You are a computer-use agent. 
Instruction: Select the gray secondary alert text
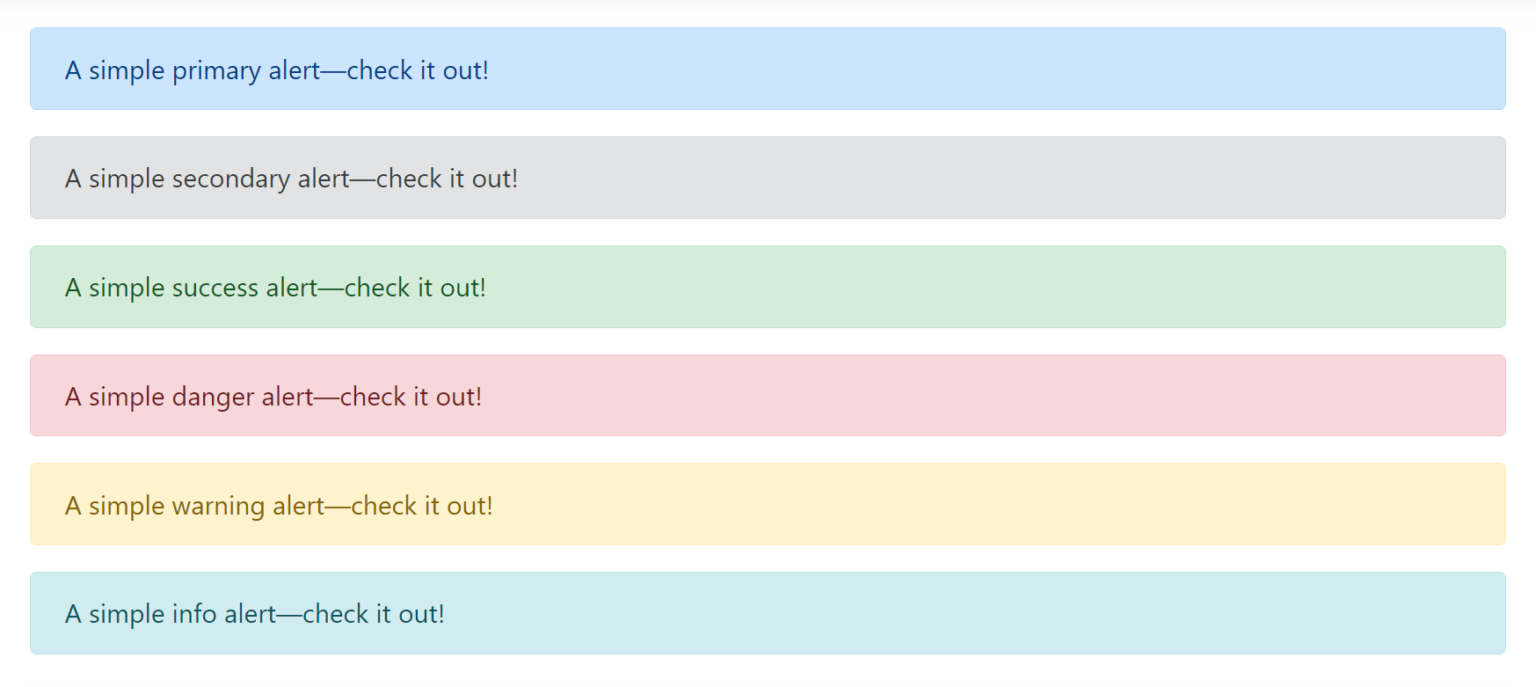[x=292, y=179]
